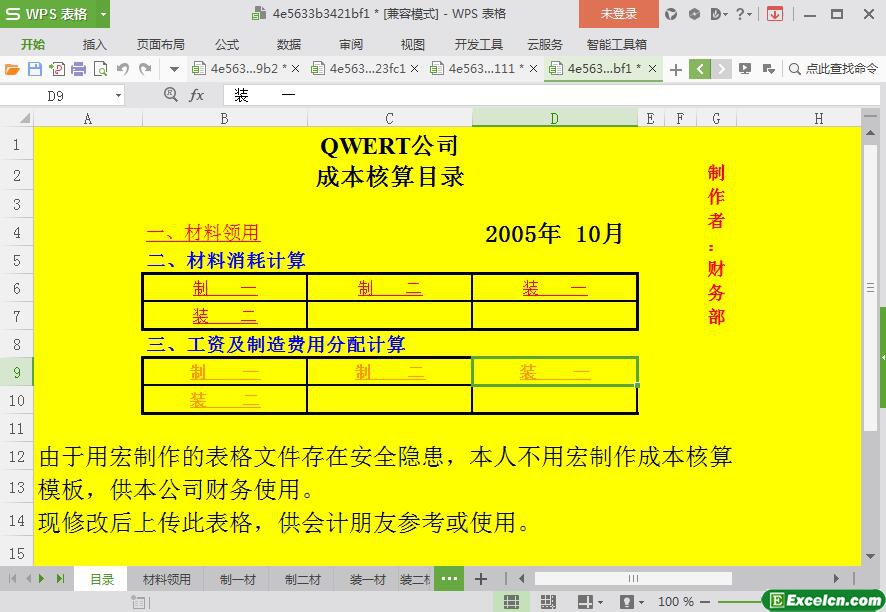Click the 制 二 link in row 6
The width and height of the screenshot is (886, 612).
pyautogui.click(x=390, y=288)
